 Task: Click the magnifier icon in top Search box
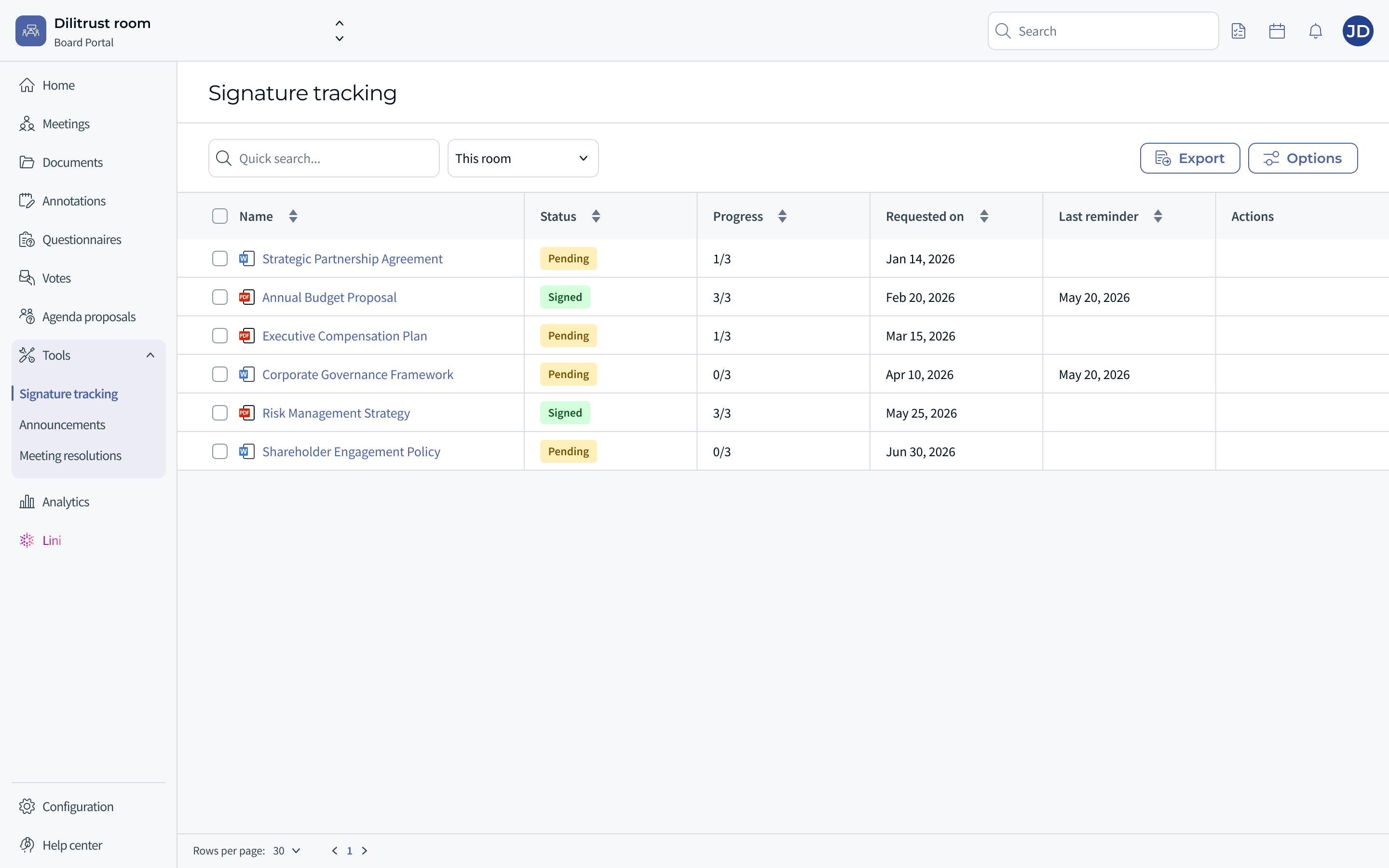[x=1003, y=31]
